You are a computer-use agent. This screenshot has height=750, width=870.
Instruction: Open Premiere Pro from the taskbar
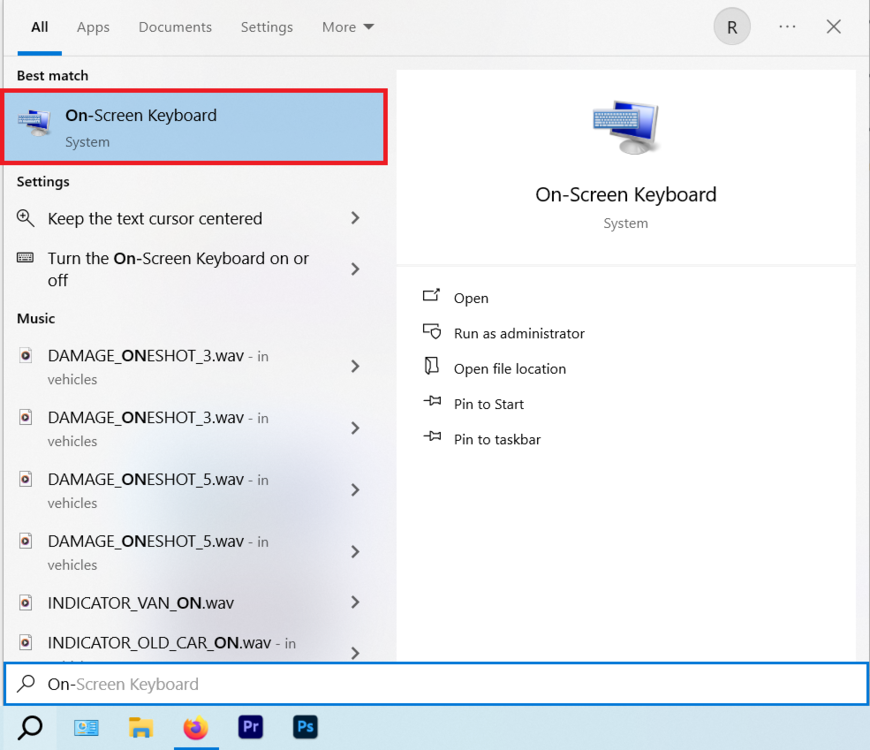click(x=250, y=728)
